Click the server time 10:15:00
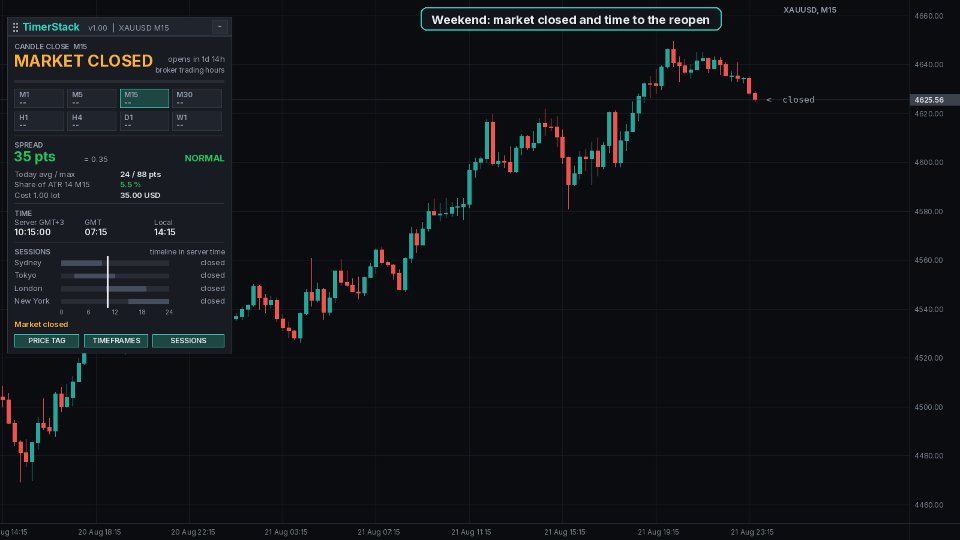Image resolution: width=960 pixels, height=540 pixels. [x=32, y=233]
